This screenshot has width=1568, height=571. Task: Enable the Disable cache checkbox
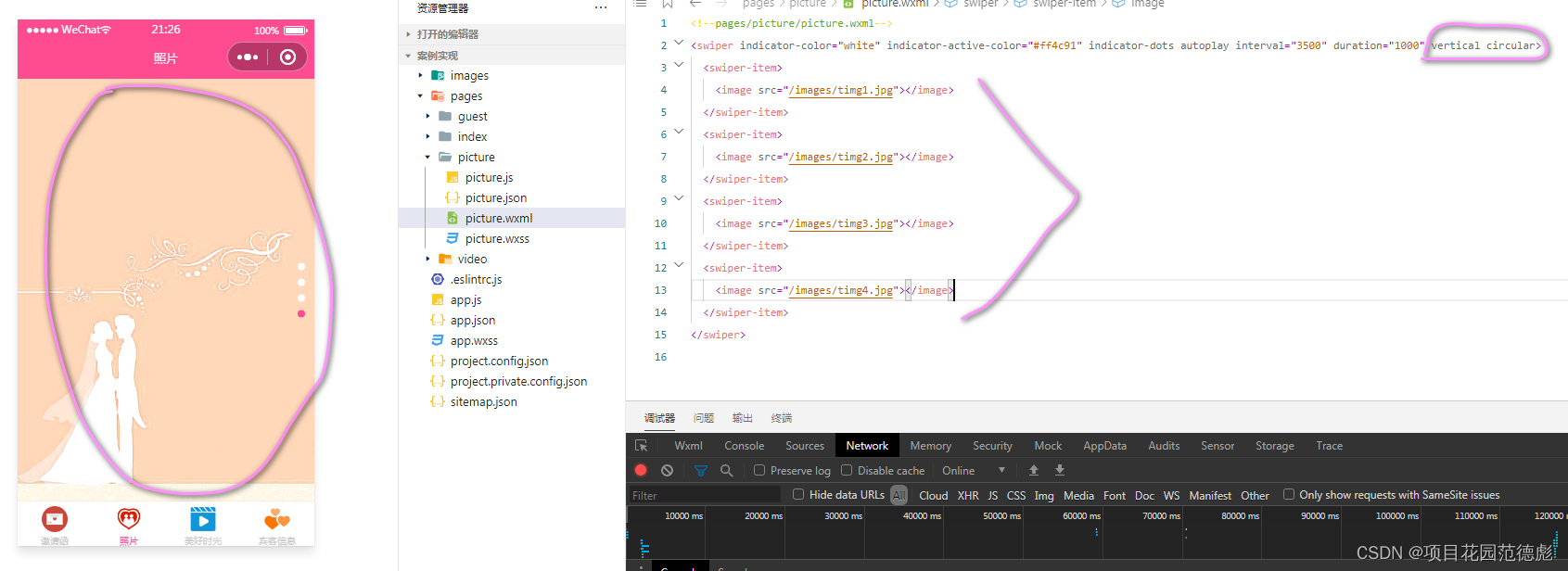tap(847, 470)
